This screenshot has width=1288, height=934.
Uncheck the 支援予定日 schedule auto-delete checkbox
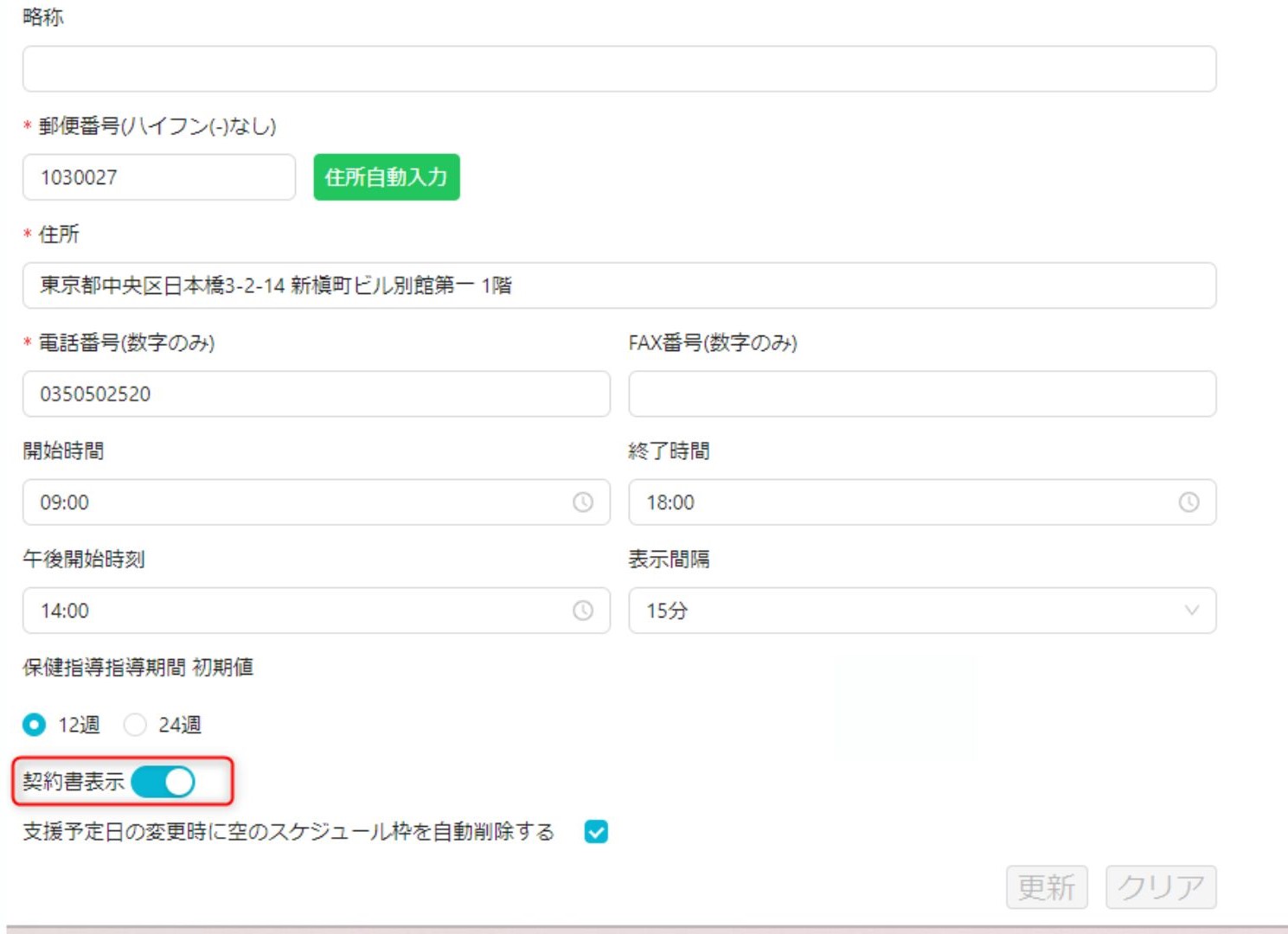596,832
